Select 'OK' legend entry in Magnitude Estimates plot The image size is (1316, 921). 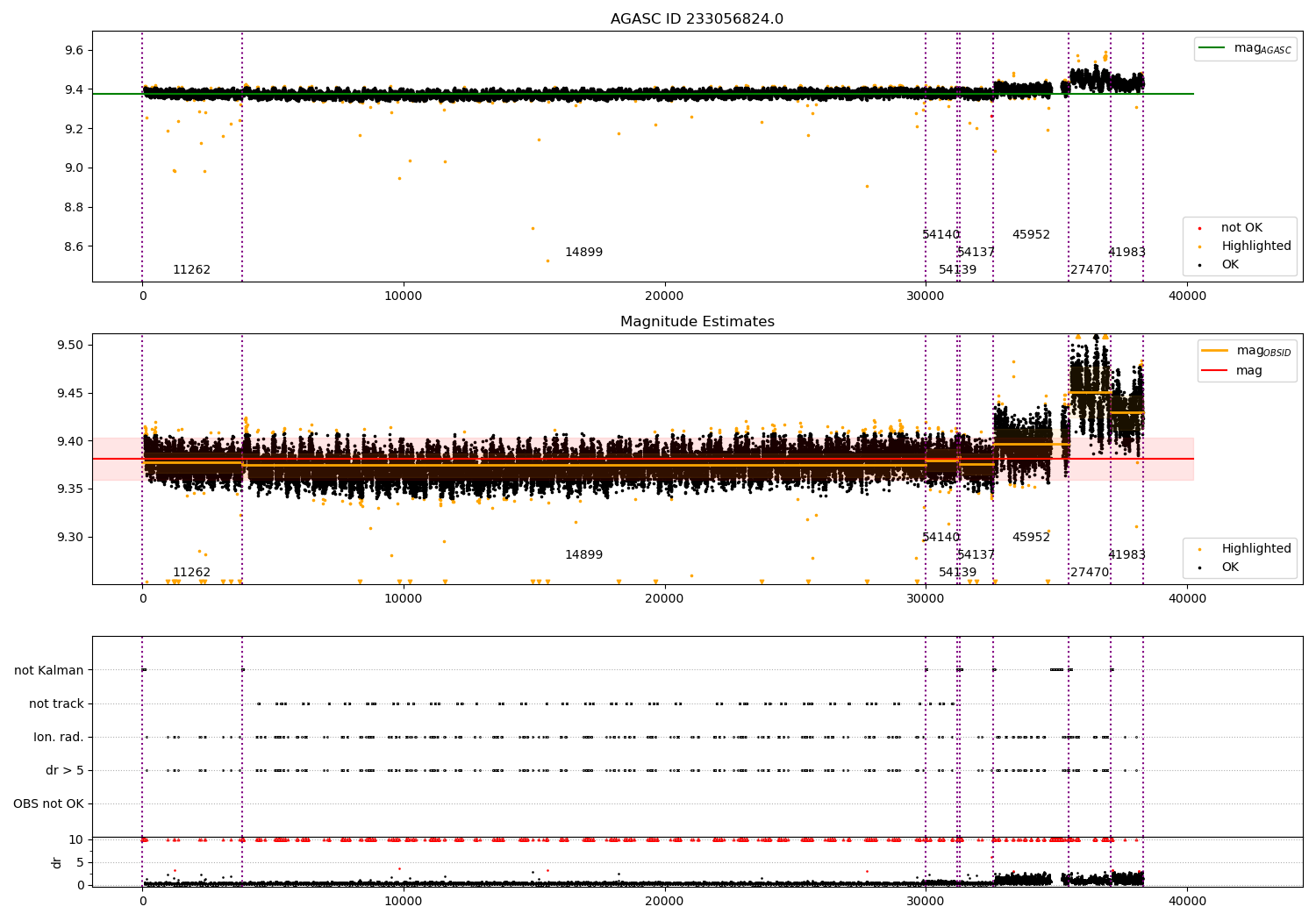(1219, 567)
